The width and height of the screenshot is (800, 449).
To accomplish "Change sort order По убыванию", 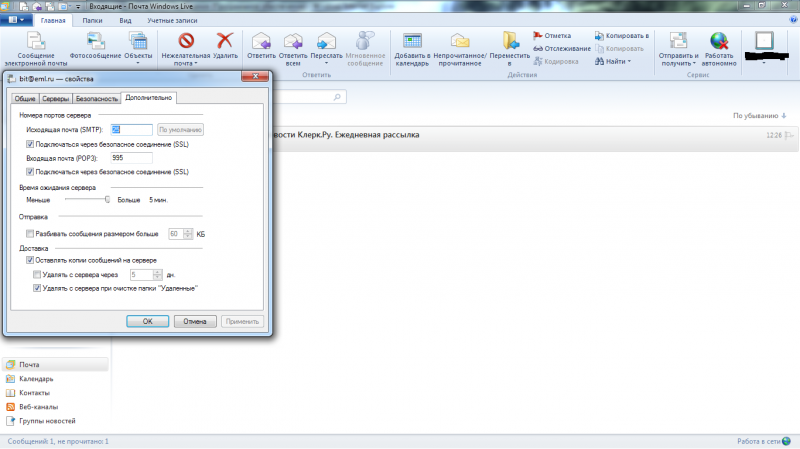I will pyautogui.click(x=759, y=116).
